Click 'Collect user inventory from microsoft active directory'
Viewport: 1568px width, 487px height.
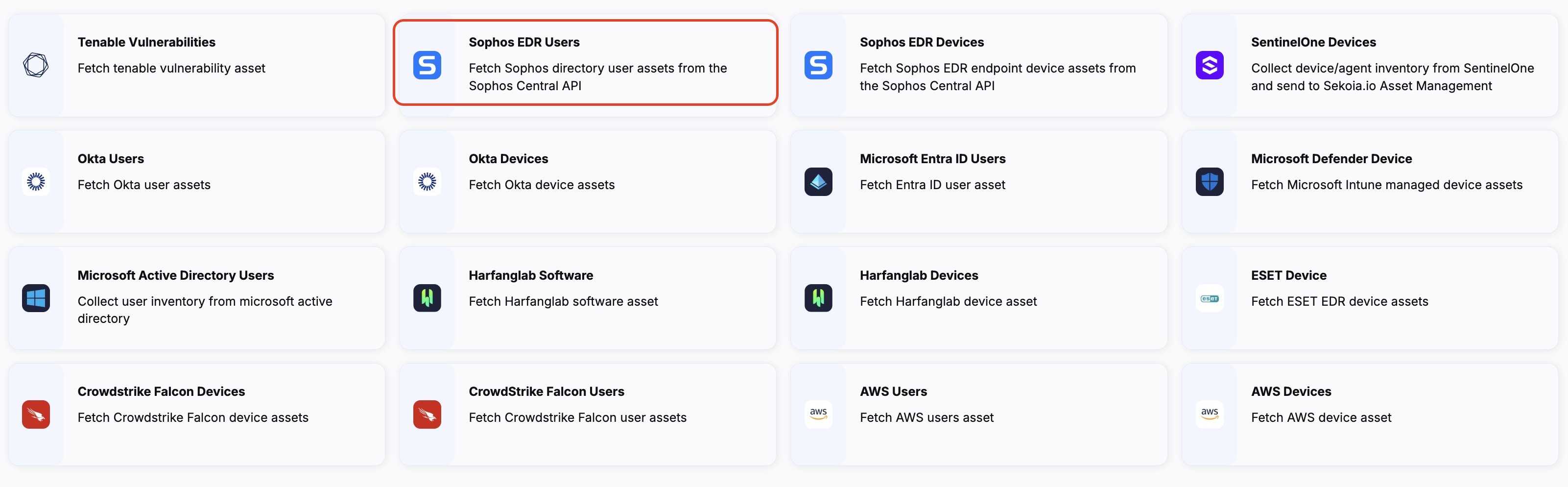(205, 310)
